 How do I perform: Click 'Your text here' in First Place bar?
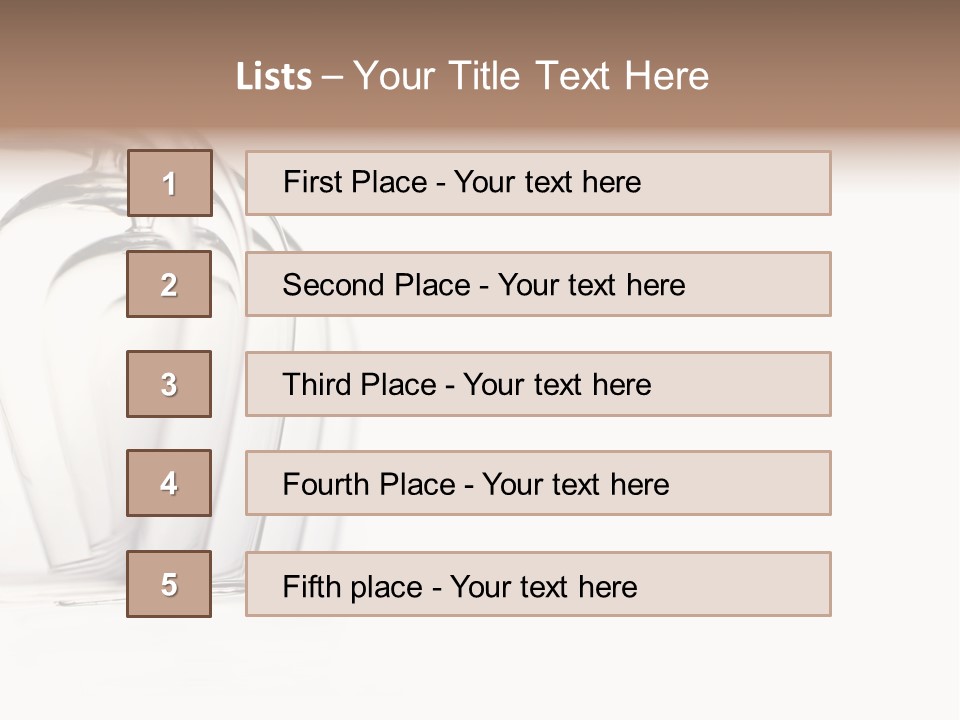[x=547, y=182]
